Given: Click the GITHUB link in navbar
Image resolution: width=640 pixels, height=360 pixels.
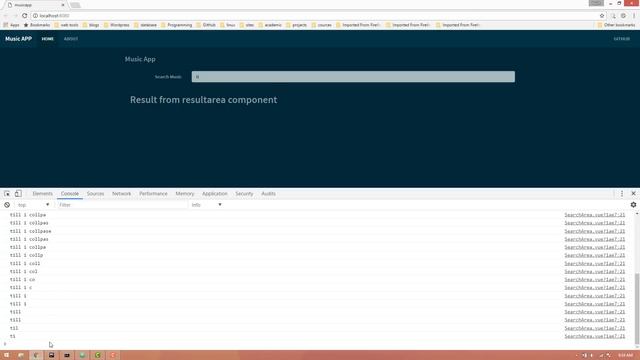Looking at the screenshot, I should (622, 39).
